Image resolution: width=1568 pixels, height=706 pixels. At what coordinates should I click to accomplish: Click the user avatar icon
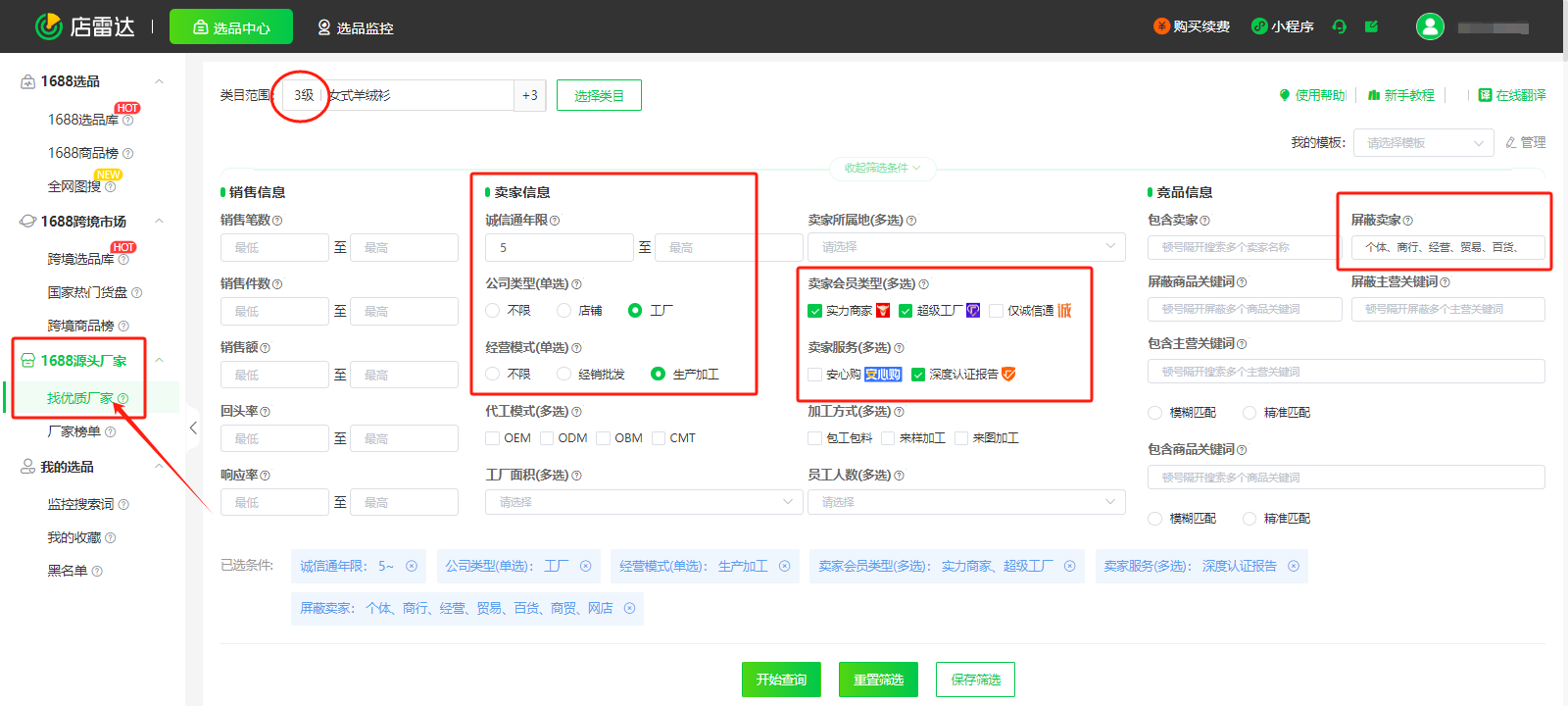click(x=1430, y=26)
